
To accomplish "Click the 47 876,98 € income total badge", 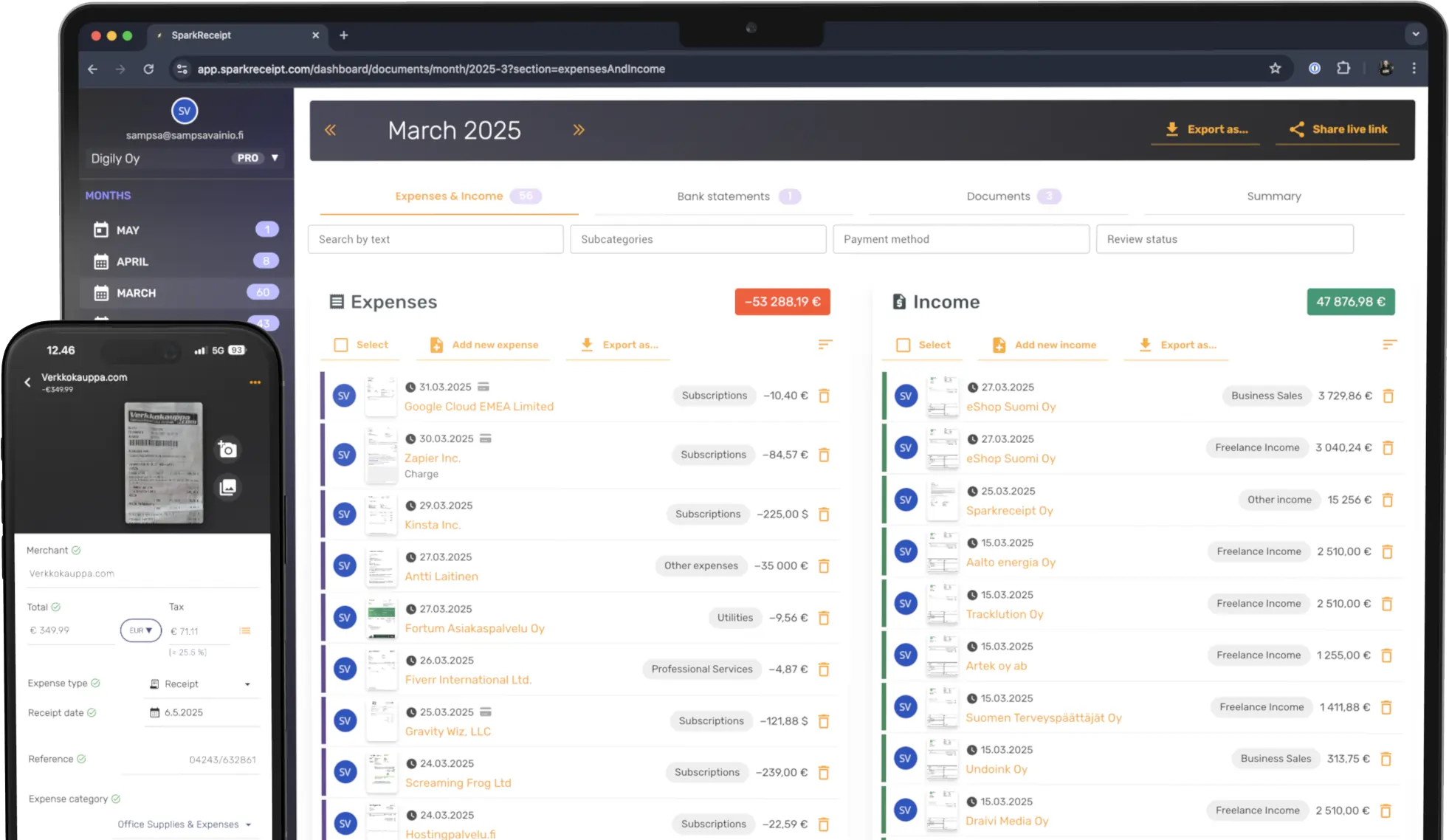I will pos(1351,302).
